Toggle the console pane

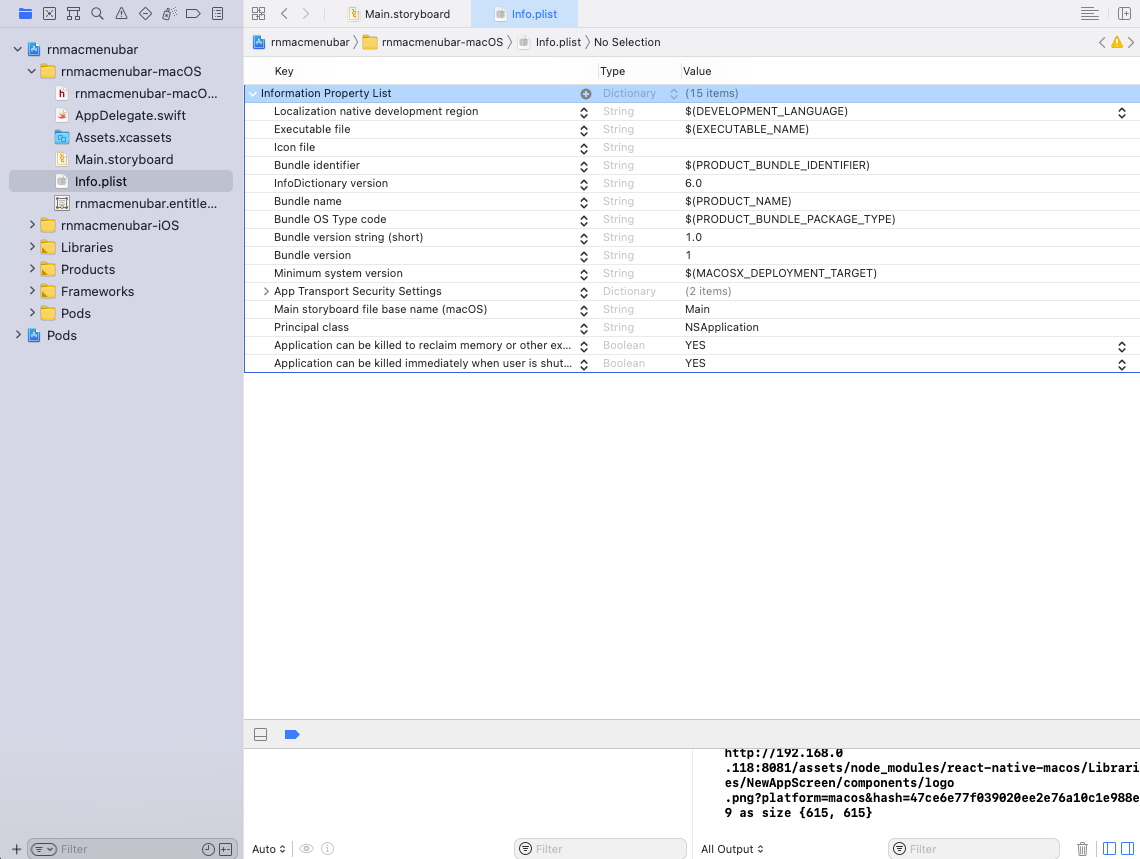1128,849
